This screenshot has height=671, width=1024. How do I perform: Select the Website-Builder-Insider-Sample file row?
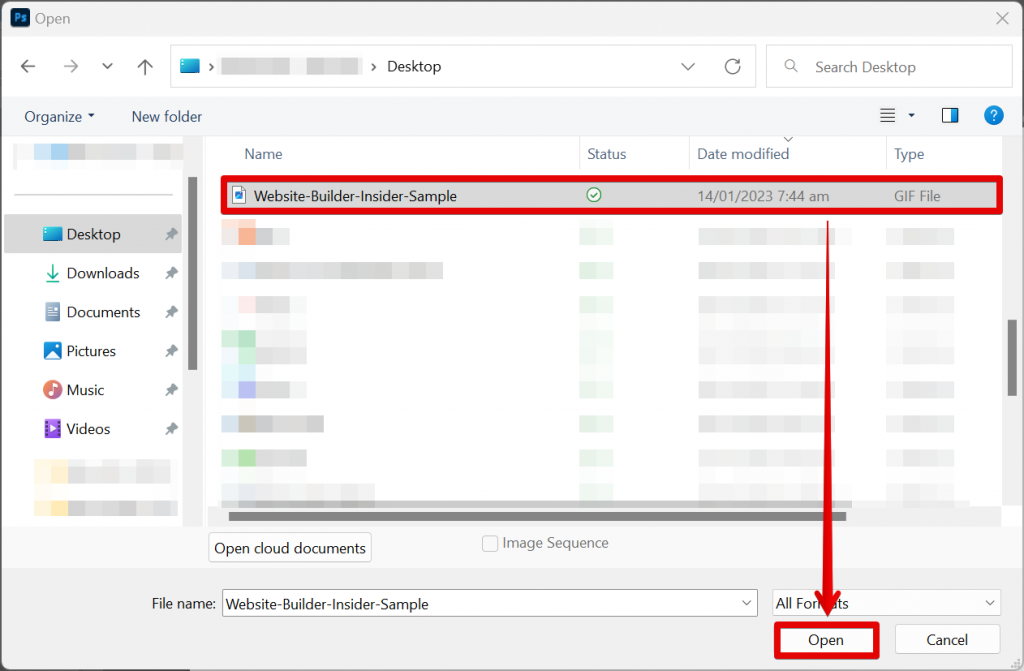(400, 195)
